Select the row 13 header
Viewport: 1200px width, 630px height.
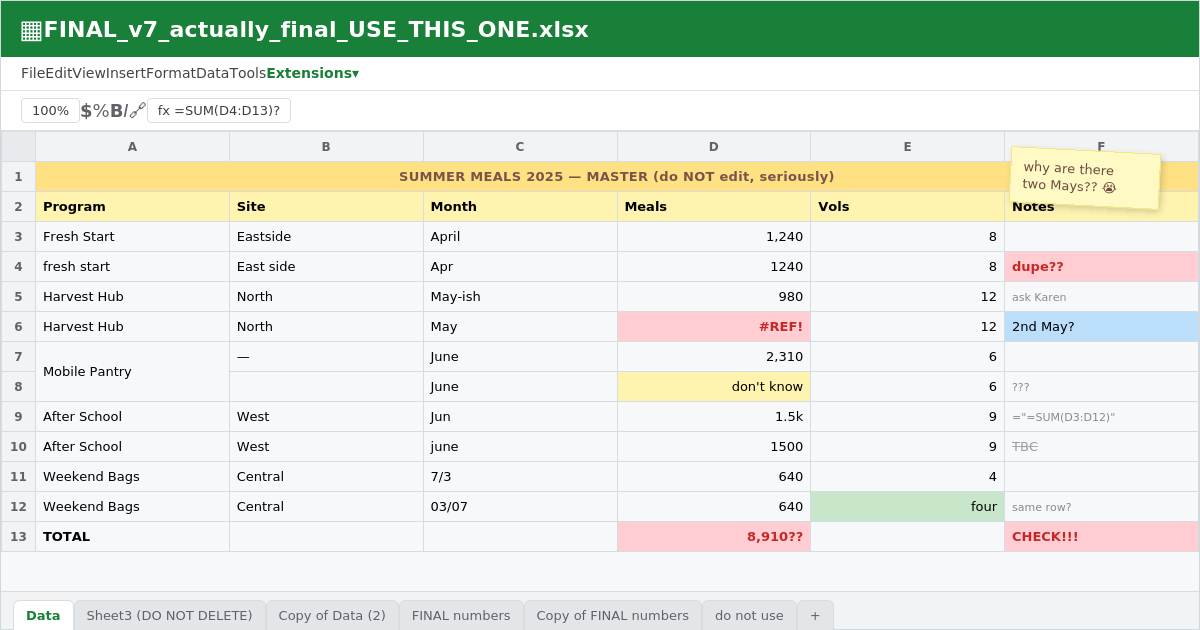point(18,536)
